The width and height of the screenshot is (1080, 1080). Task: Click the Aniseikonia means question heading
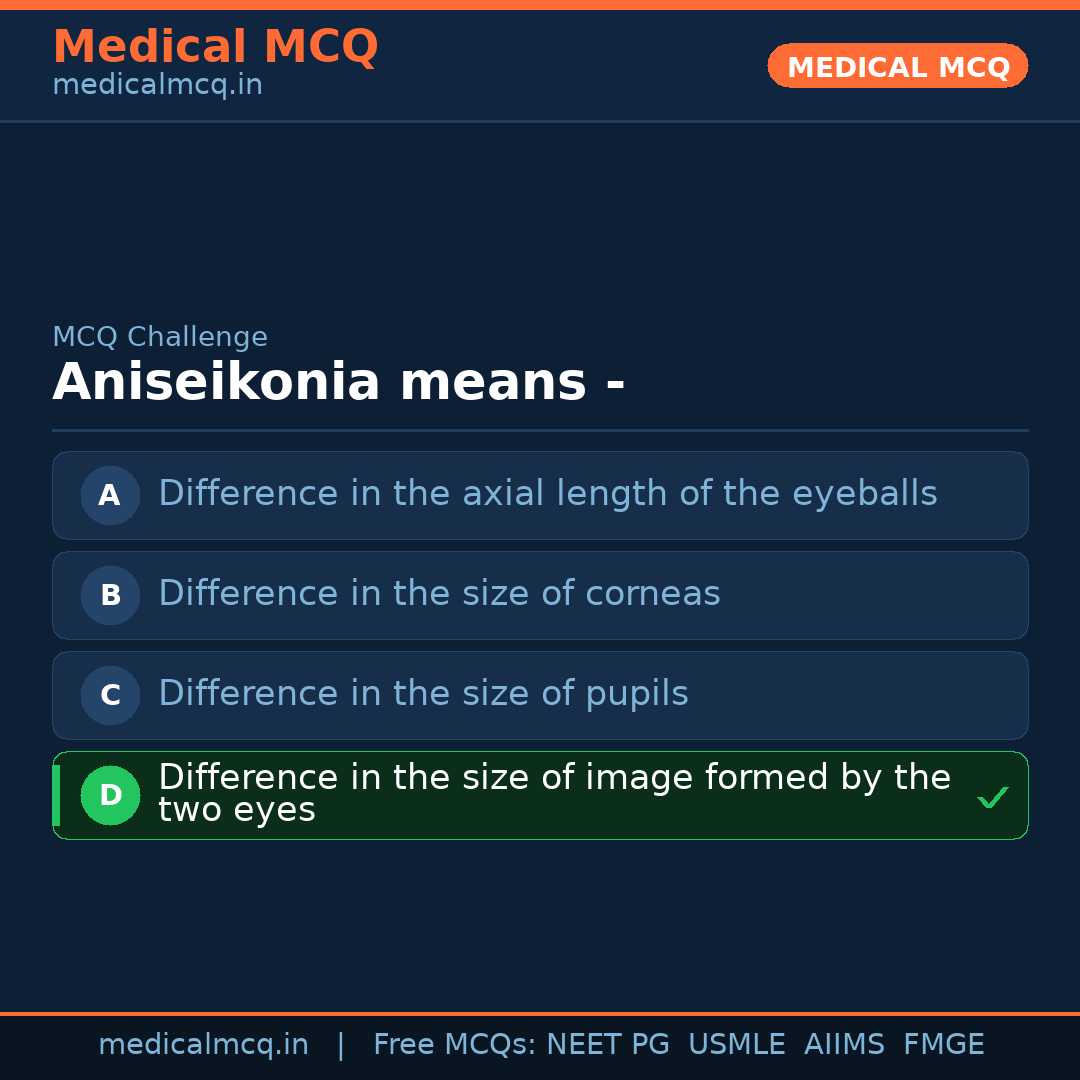pos(338,383)
